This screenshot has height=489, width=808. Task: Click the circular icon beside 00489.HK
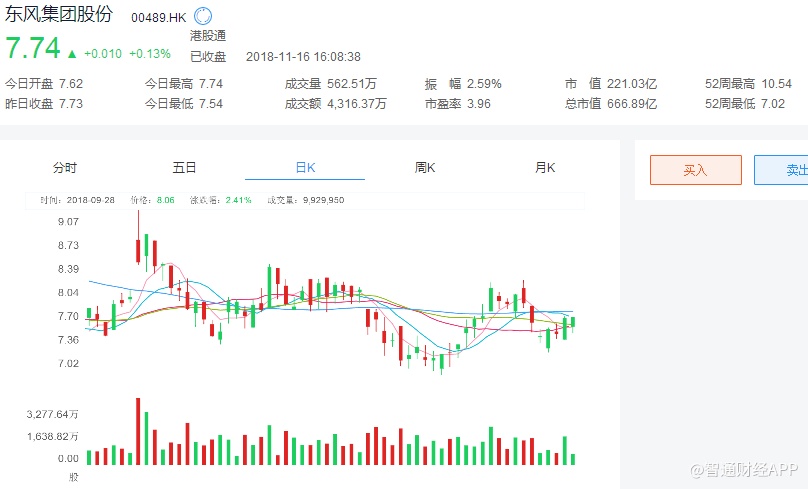click(x=203, y=17)
